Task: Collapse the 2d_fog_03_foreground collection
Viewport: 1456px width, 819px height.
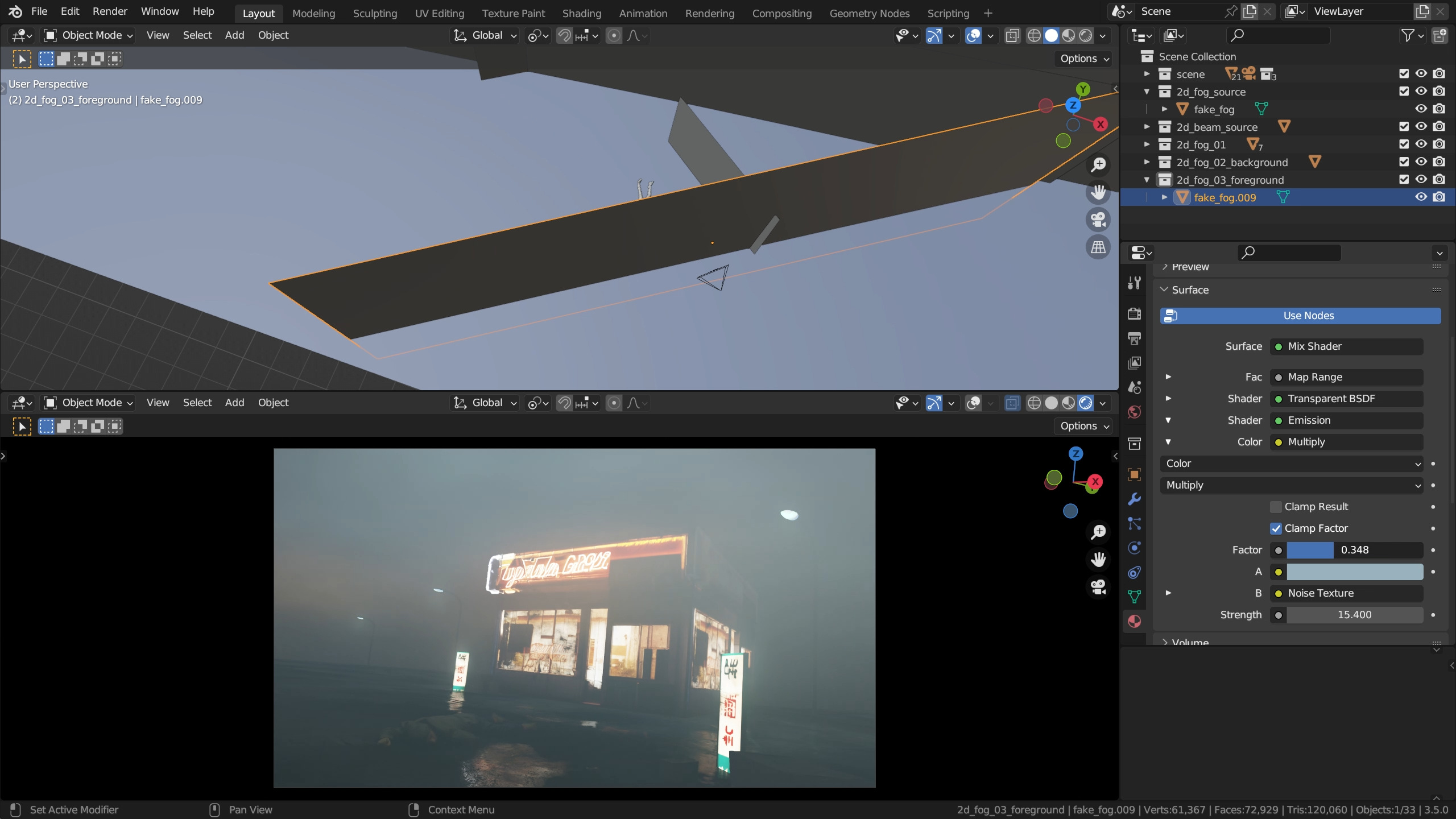Action: point(1147,179)
